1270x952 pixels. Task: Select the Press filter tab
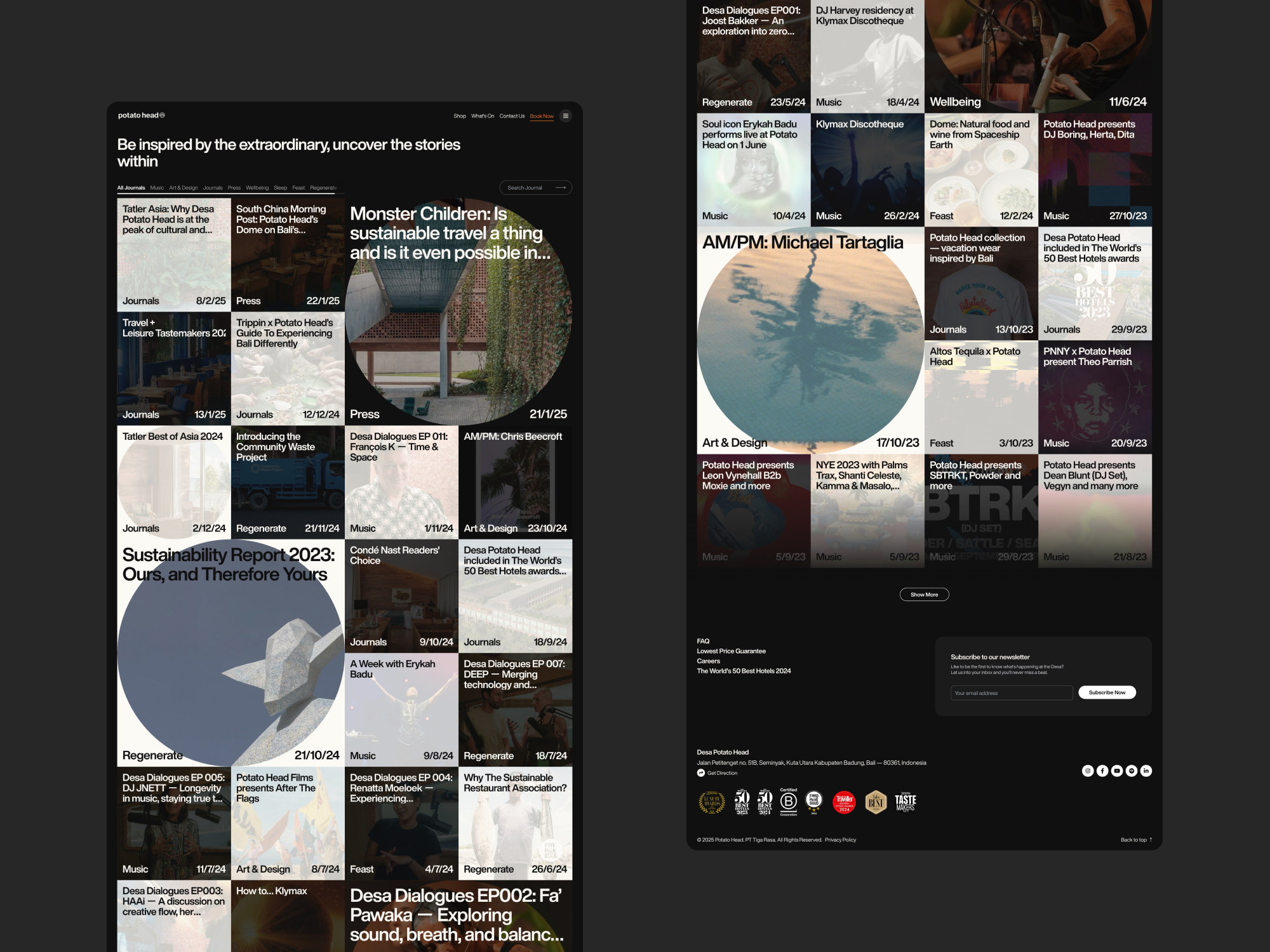pyautogui.click(x=234, y=188)
